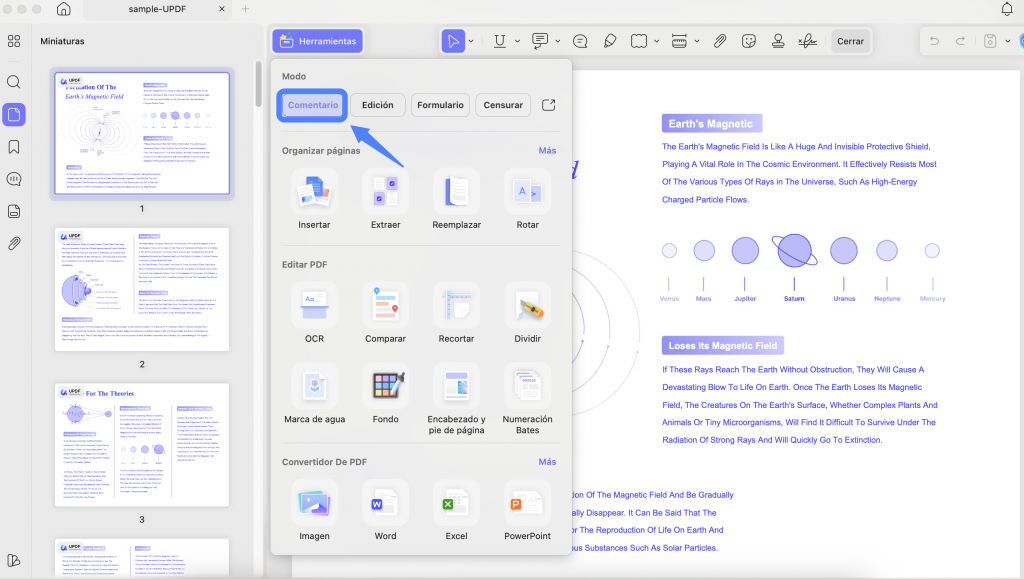Screen dimensions: 1024x579
Task: Convert PDF to Word
Action: [x=385, y=503]
